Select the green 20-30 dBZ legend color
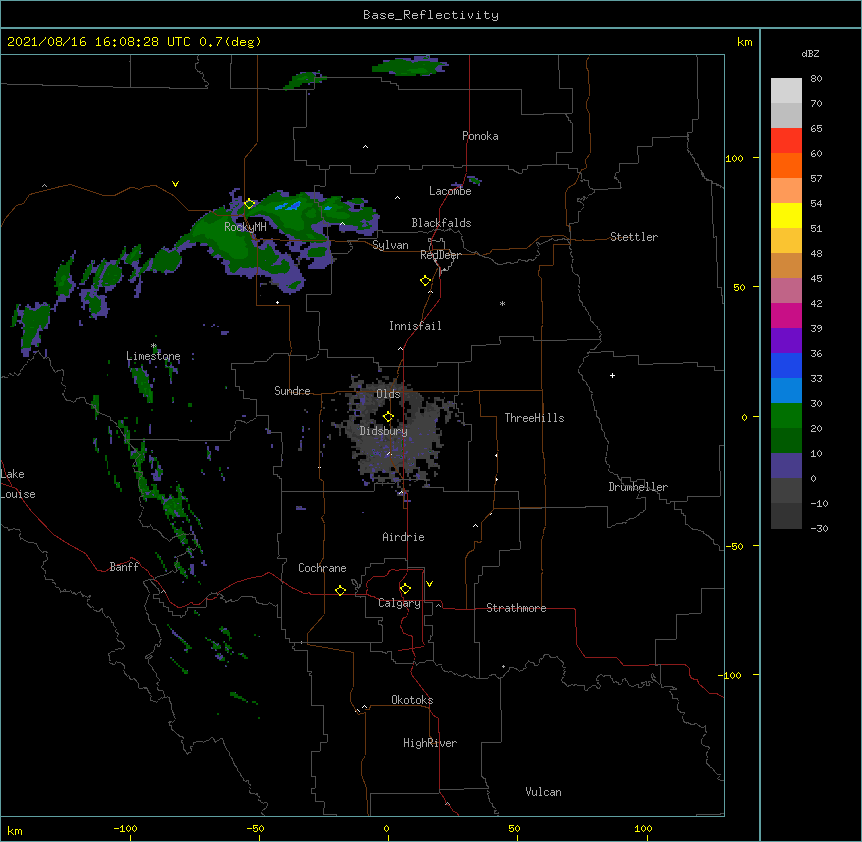Screen dimensions: 862x842 point(786,416)
